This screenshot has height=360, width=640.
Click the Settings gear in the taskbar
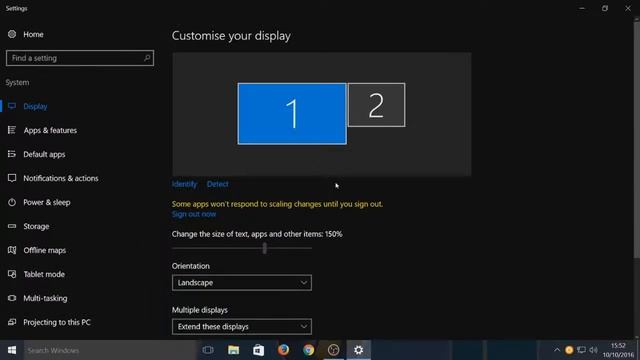[358, 350]
